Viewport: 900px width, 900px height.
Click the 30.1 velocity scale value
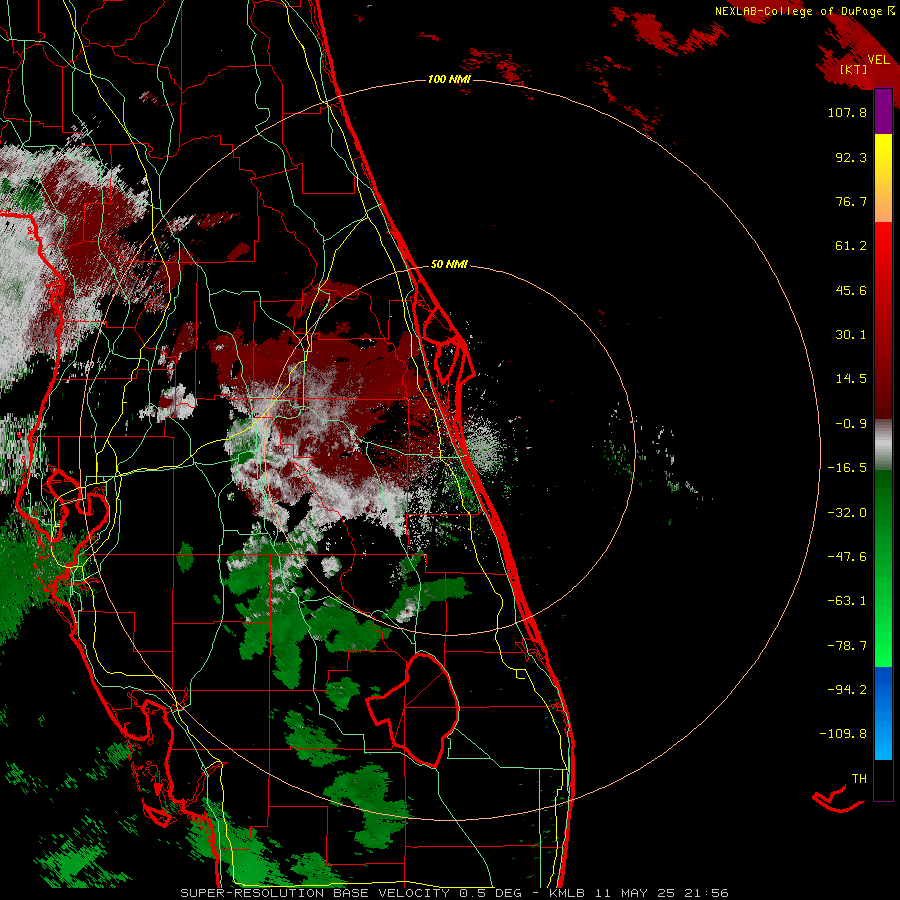[851, 335]
